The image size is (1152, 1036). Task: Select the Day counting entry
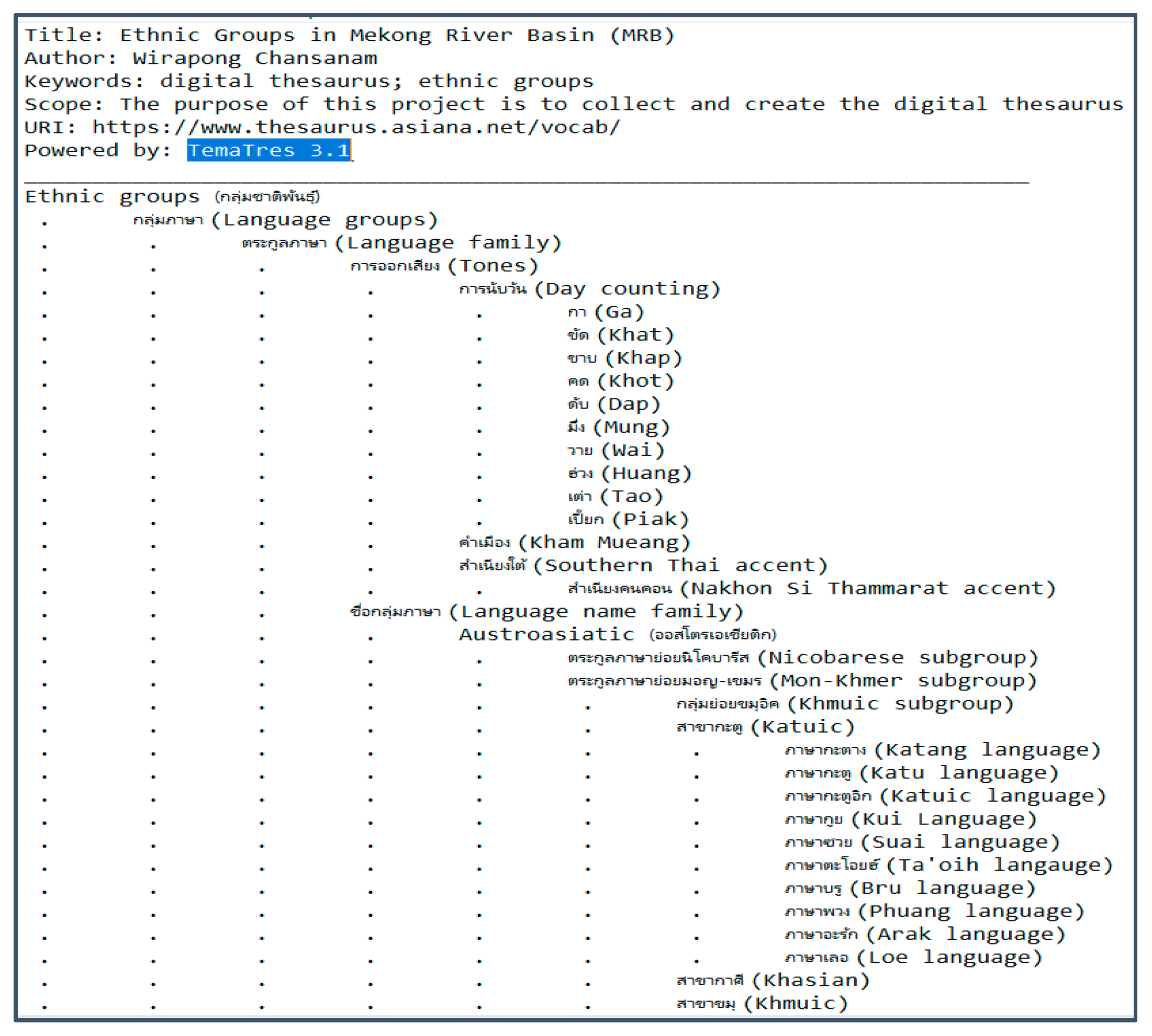click(x=589, y=289)
